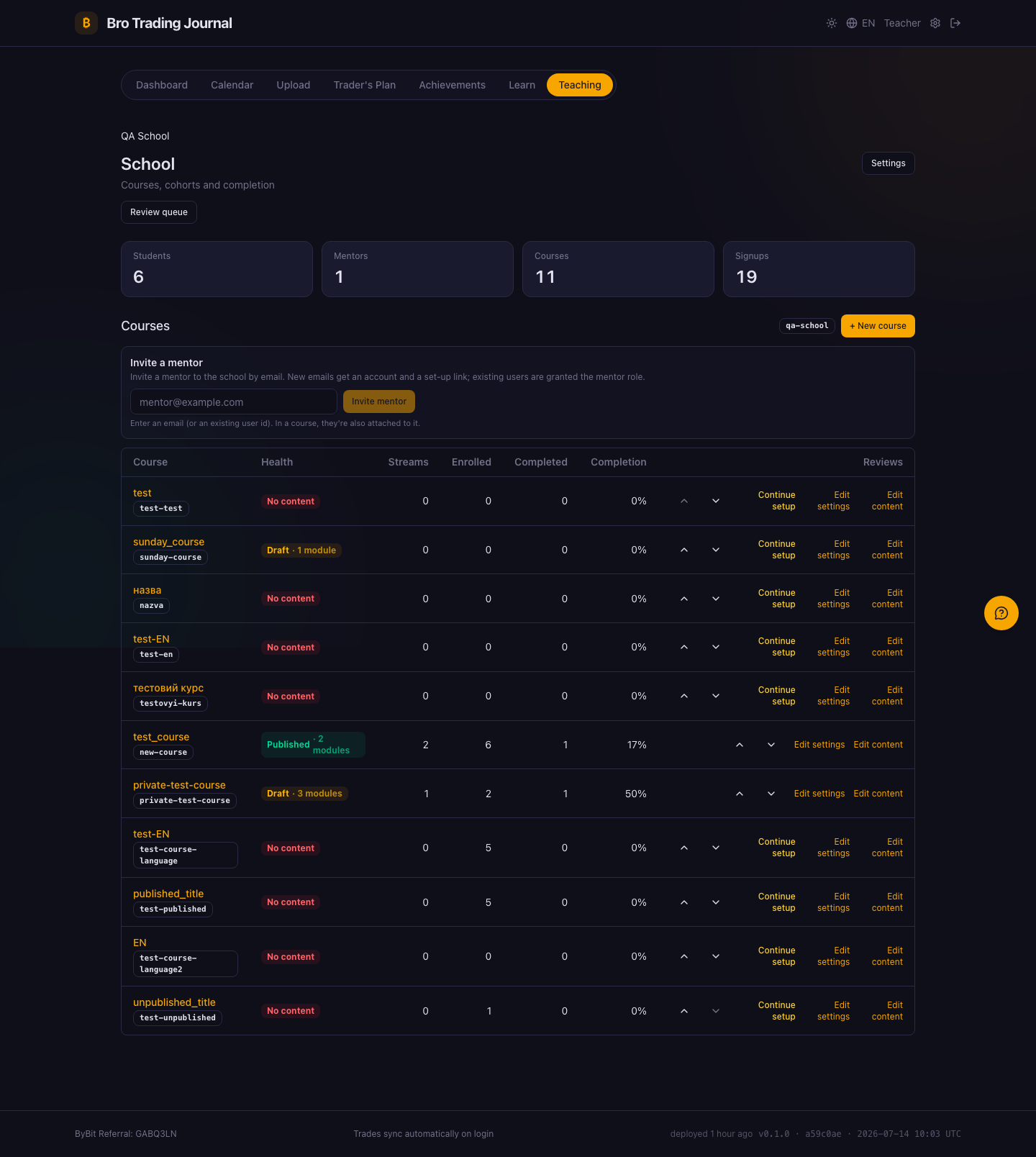Screen dimensions: 1036x1157
Task: Click the Signups count card
Action: pos(819,269)
